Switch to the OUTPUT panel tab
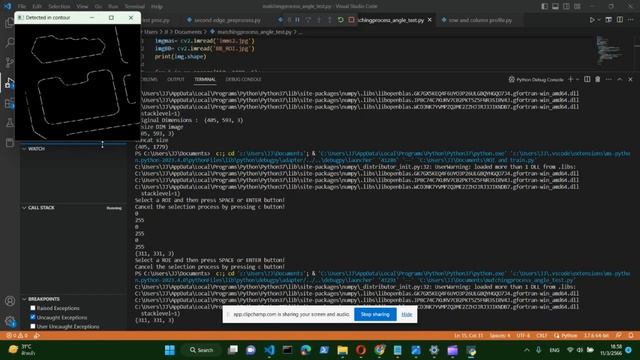The image size is (640, 360). point(176,79)
